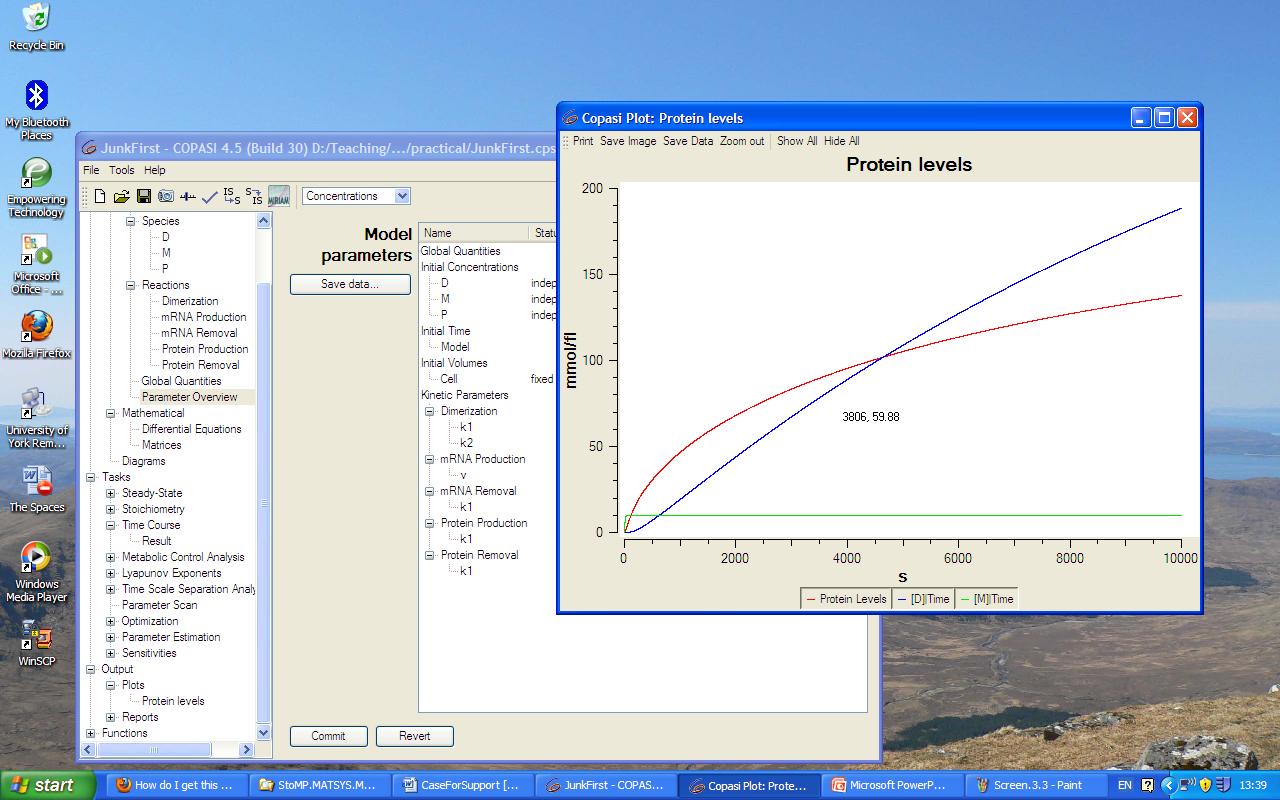
Task: Click the Save floppy disk icon
Action: (x=143, y=197)
